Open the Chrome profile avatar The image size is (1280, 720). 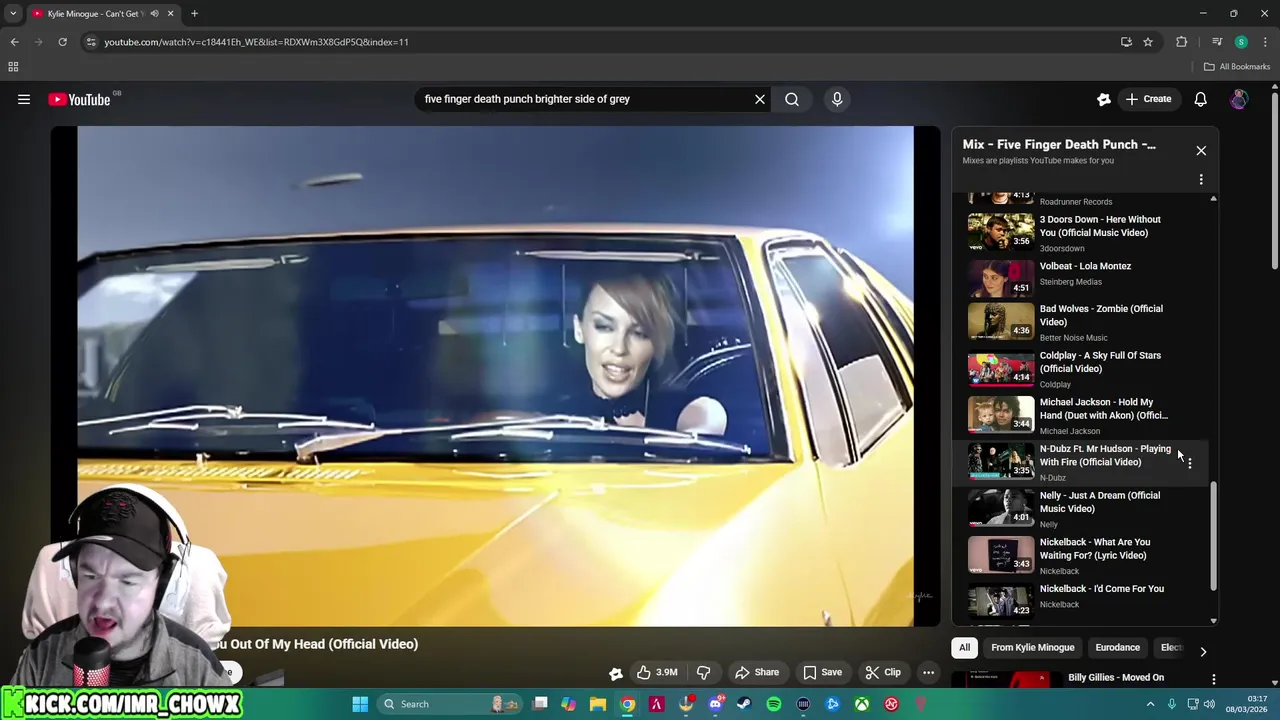(1241, 42)
